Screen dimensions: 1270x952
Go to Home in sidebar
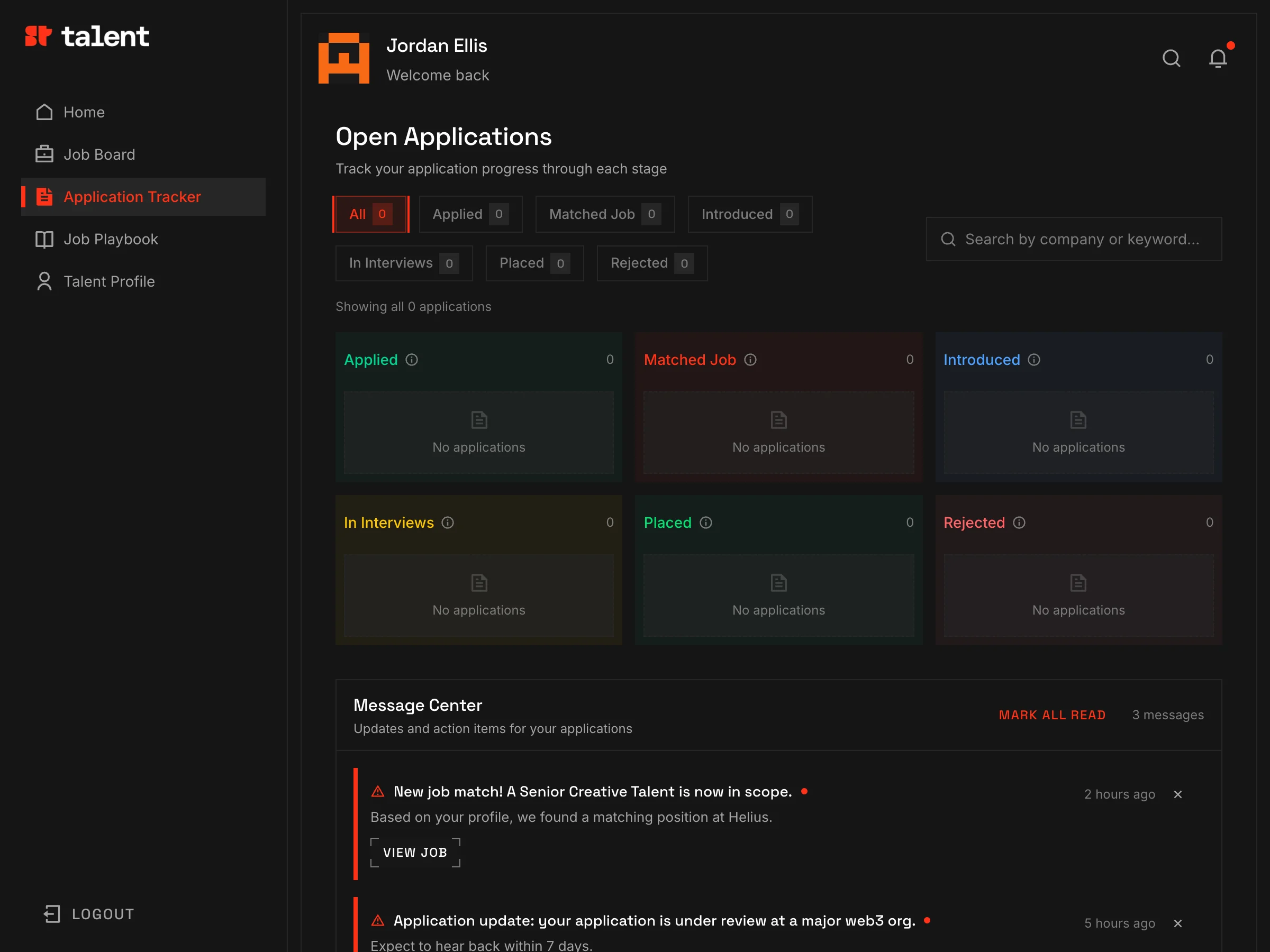pyautogui.click(x=143, y=113)
